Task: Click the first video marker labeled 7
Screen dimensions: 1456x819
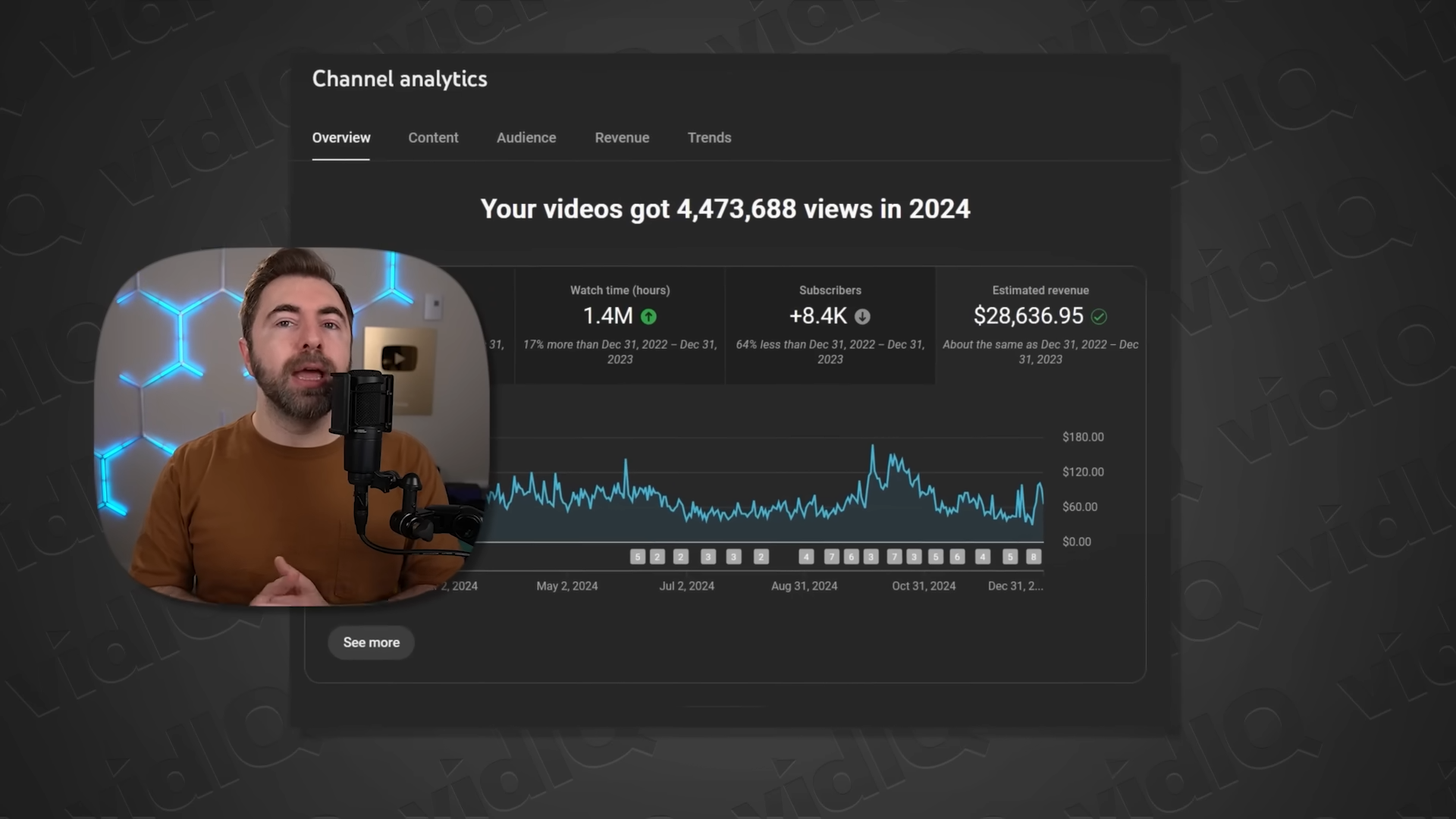Action: click(831, 557)
